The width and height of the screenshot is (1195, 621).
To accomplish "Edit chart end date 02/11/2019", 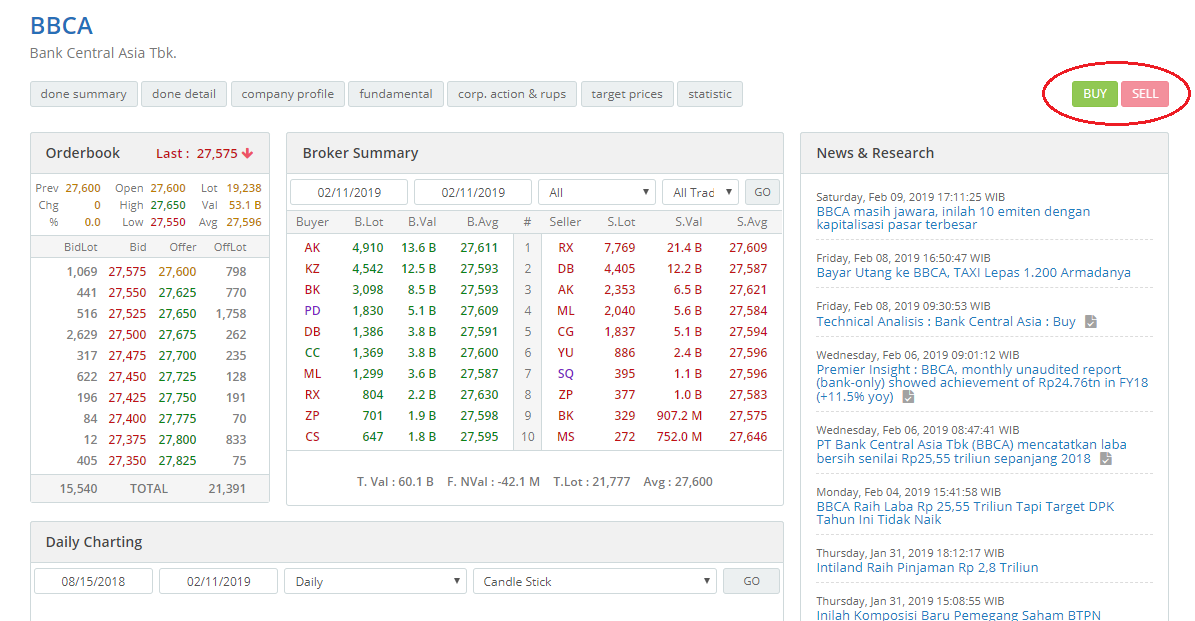I will click(218, 581).
